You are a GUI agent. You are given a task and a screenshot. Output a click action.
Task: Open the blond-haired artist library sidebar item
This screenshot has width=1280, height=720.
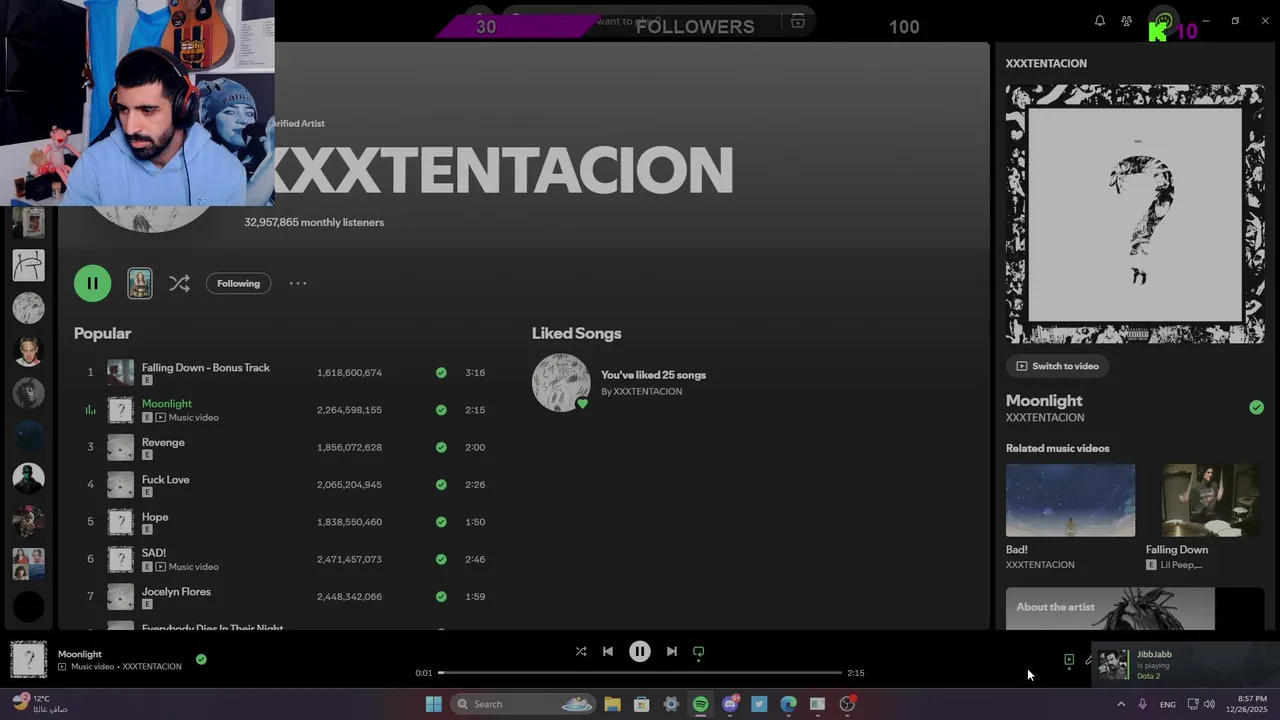click(x=28, y=351)
